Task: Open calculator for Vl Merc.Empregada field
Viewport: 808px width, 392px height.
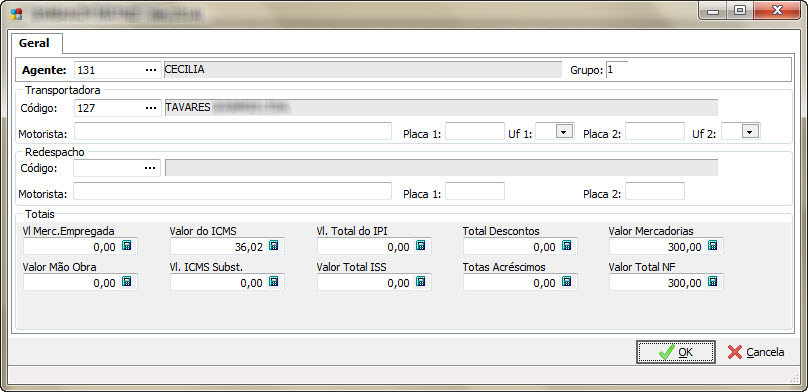Action: coord(127,246)
